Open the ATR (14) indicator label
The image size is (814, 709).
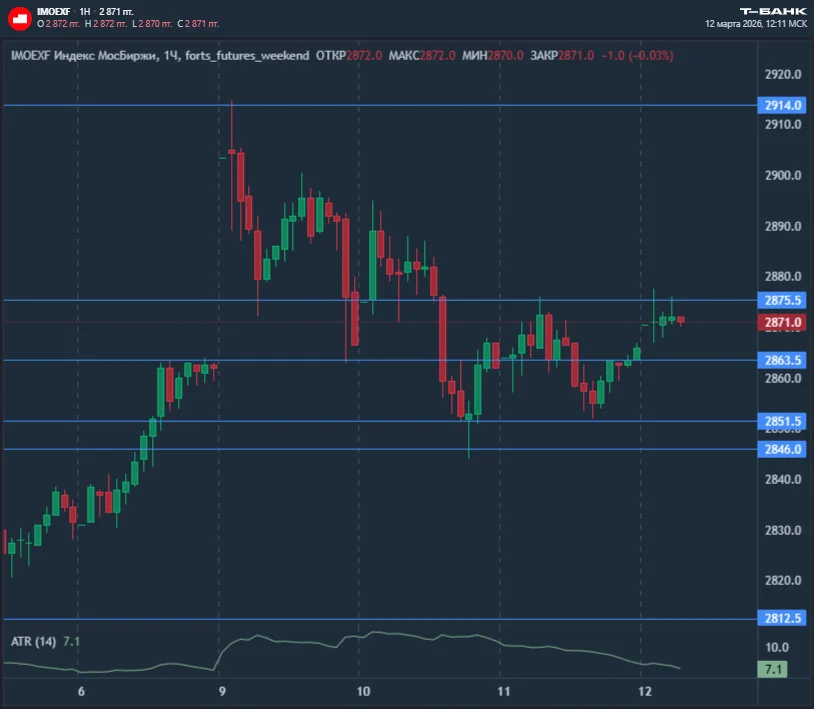point(33,642)
